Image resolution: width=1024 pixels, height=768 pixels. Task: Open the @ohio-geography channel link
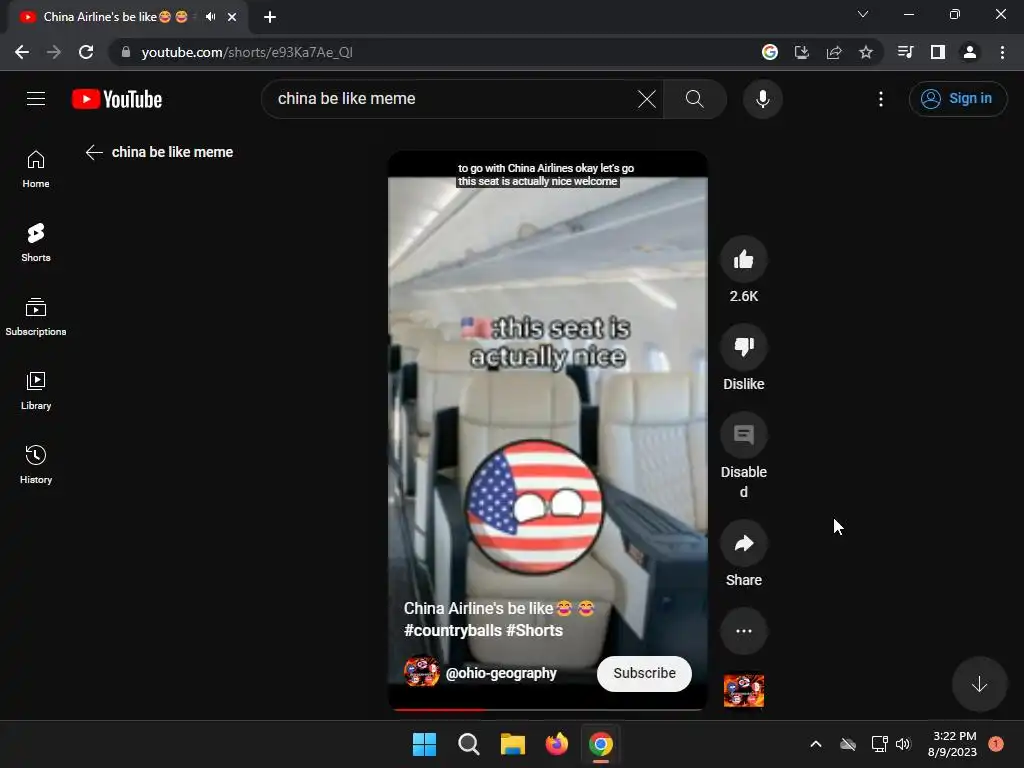tap(501, 673)
